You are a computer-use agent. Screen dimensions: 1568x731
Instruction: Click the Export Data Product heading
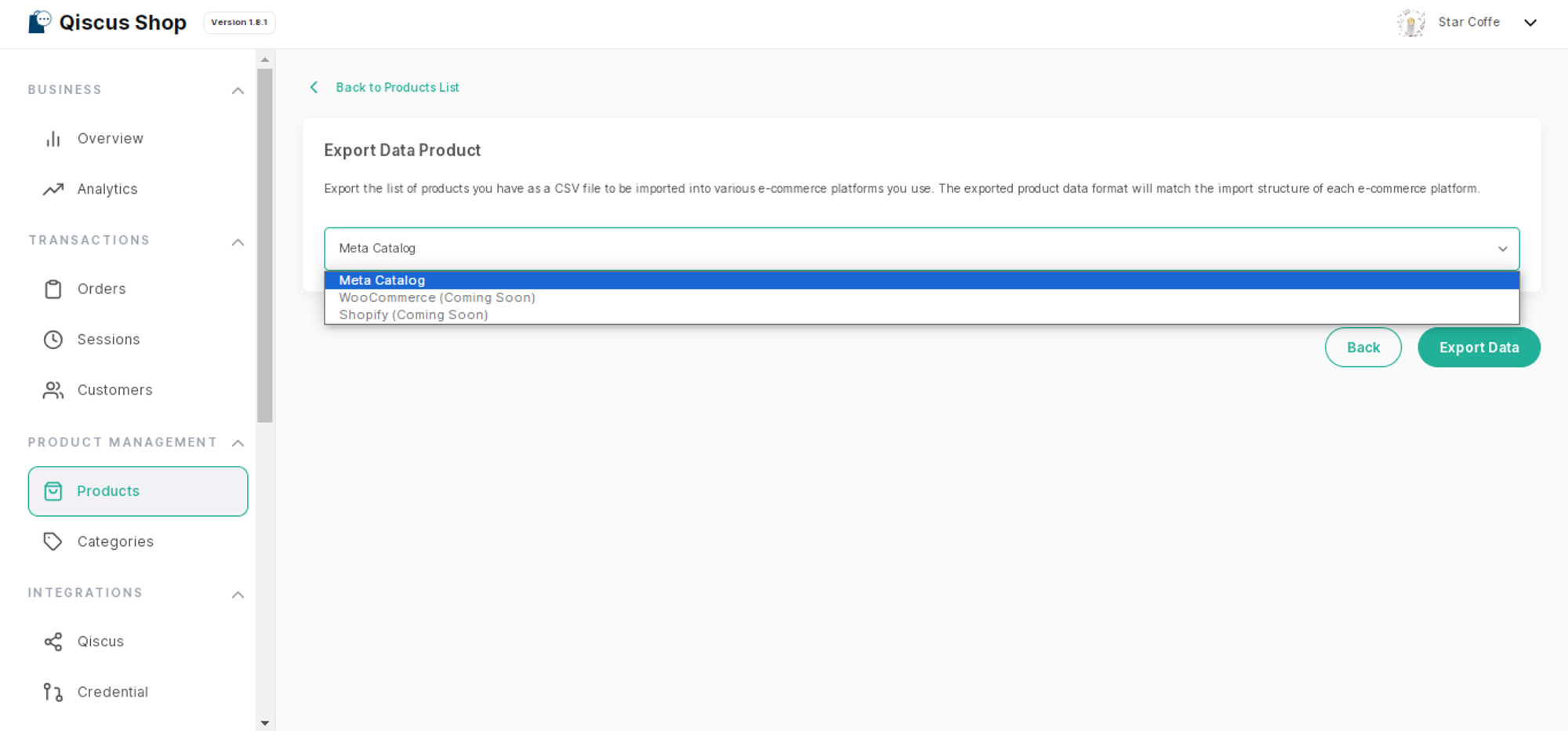tap(402, 151)
